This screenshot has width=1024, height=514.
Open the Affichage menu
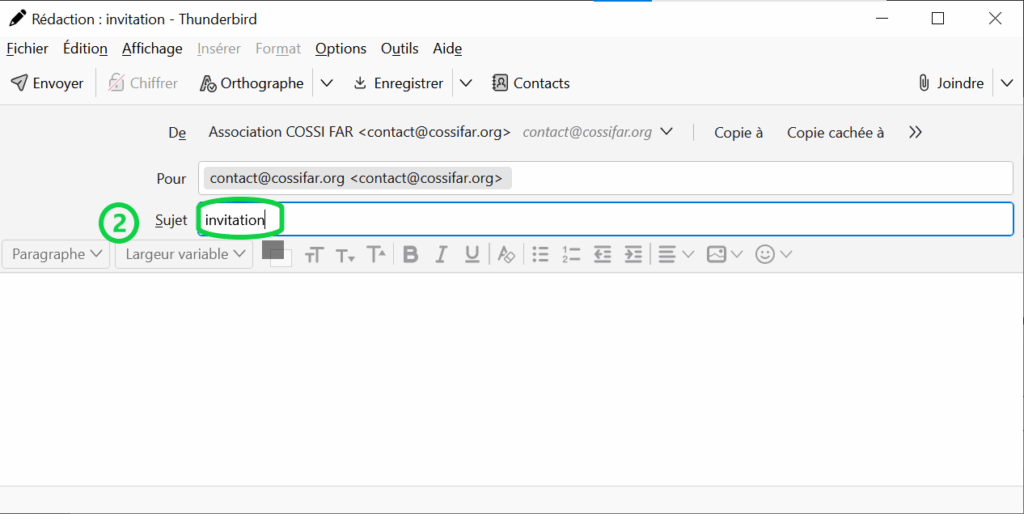coord(152,48)
